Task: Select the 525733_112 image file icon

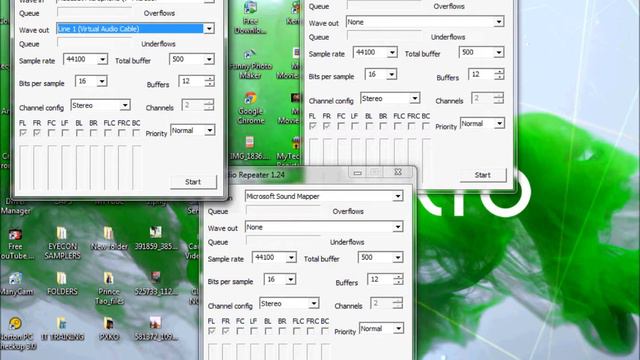Action: 156,284
